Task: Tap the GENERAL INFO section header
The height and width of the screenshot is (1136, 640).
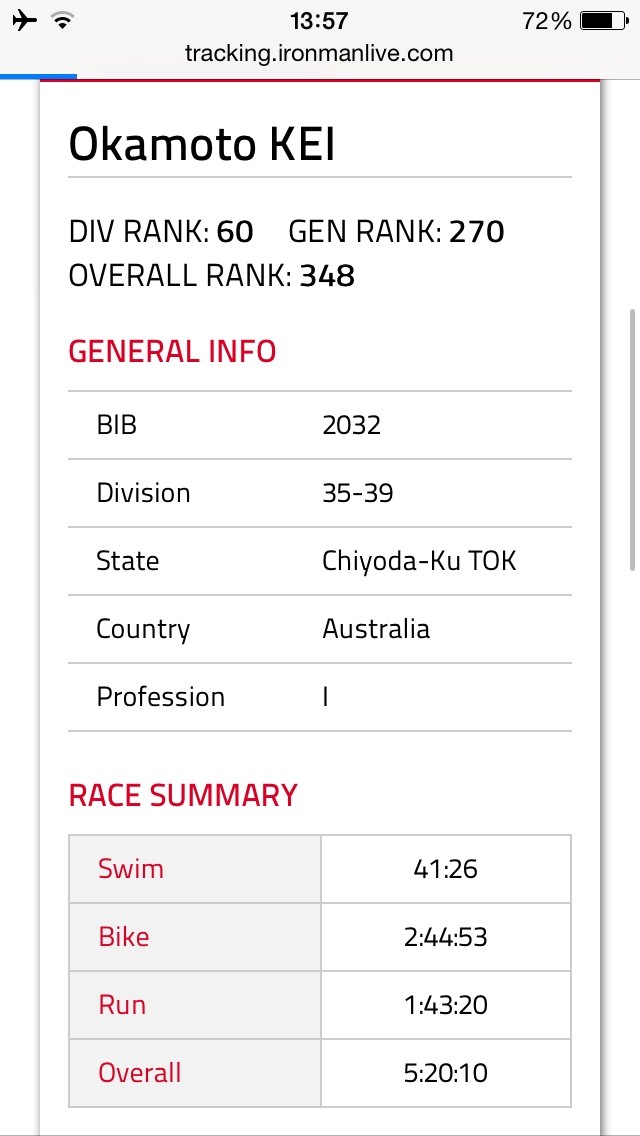Action: 173,351
